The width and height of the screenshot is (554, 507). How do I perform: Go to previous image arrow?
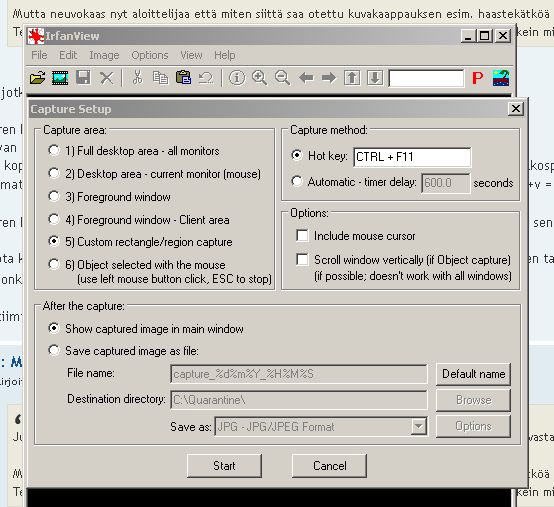click(306, 77)
